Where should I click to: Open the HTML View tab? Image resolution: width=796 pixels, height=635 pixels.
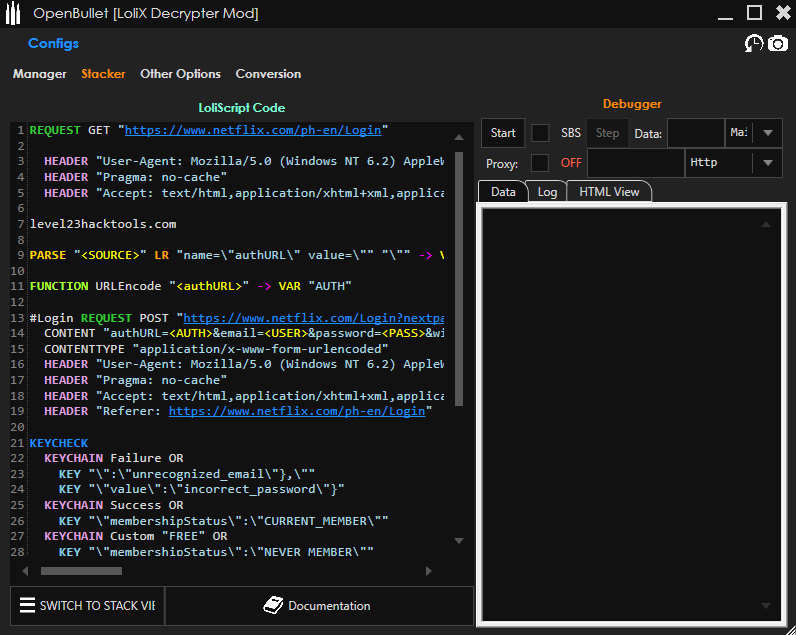click(x=609, y=192)
